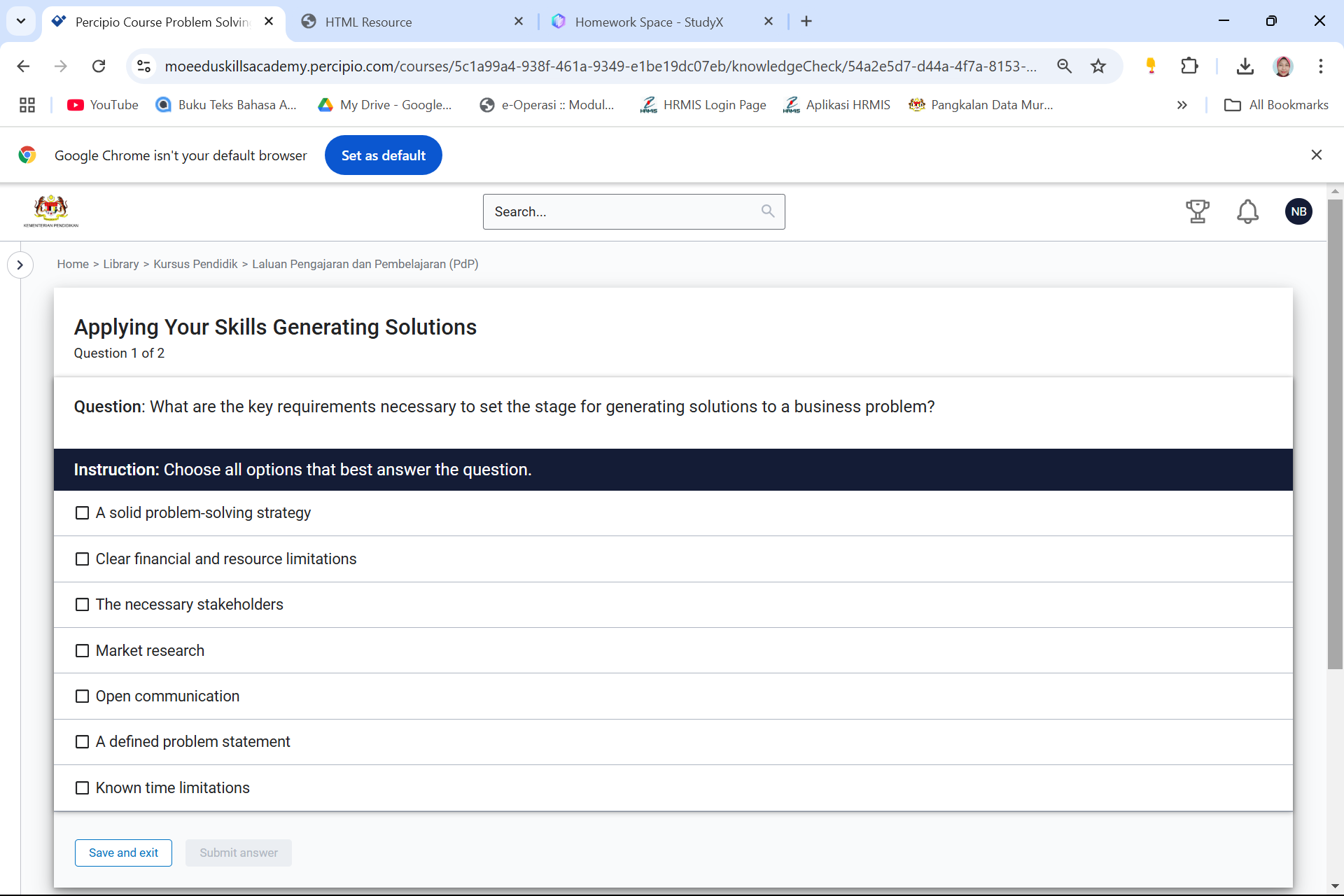Click the address bar URL input field

click(x=600, y=66)
